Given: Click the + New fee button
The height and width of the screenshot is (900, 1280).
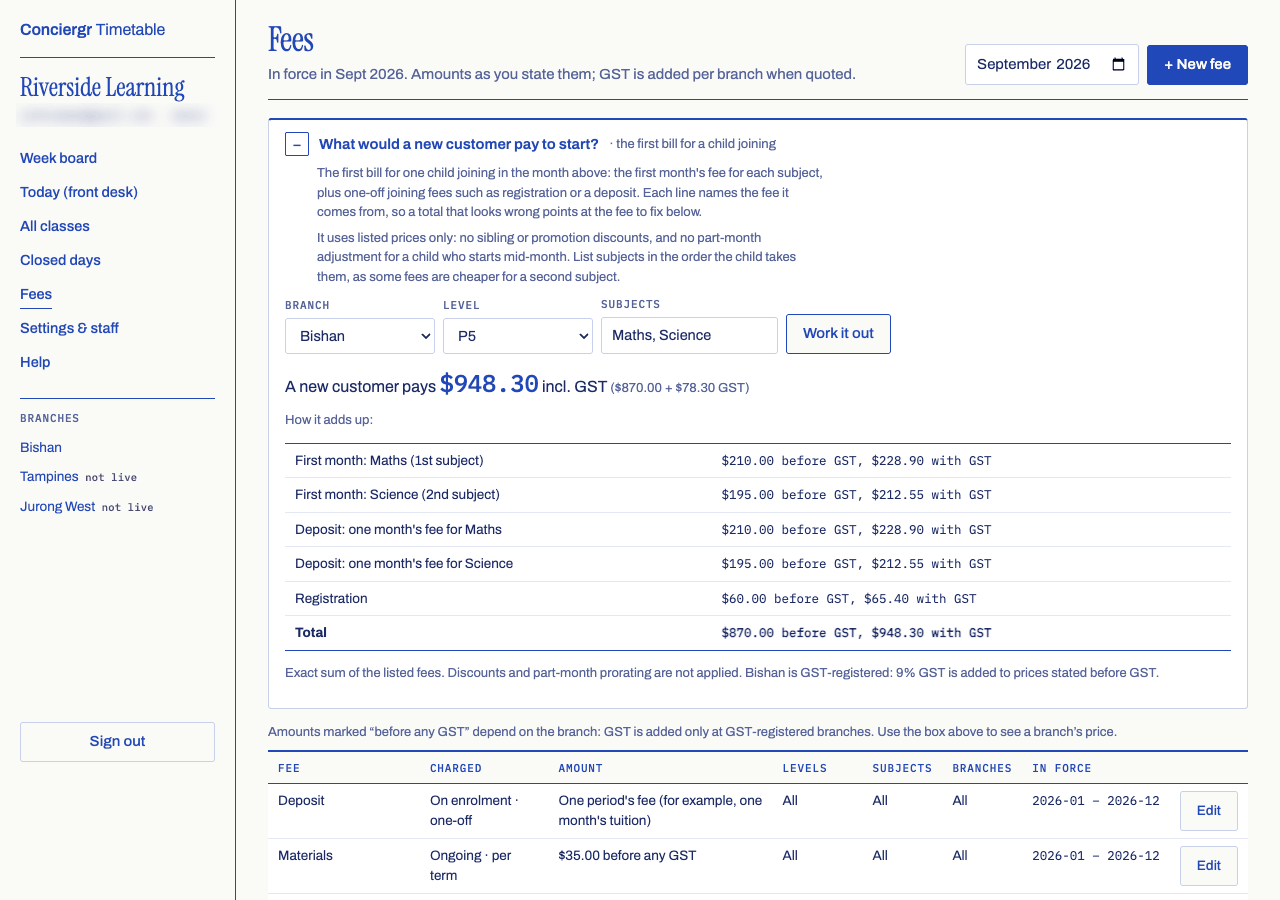Looking at the screenshot, I should pos(1197,64).
